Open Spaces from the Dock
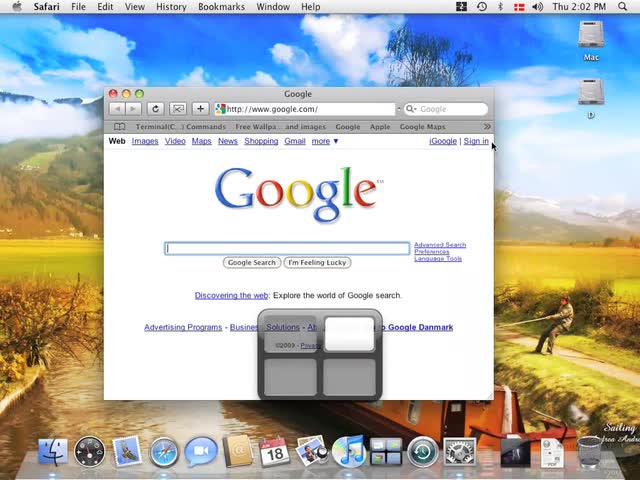Screen dimensions: 640x480 tap(386, 451)
